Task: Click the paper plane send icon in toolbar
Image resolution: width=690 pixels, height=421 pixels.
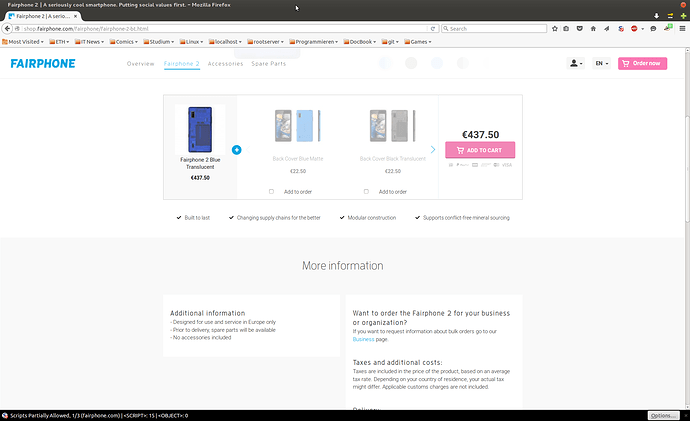Action: click(x=606, y=29)
